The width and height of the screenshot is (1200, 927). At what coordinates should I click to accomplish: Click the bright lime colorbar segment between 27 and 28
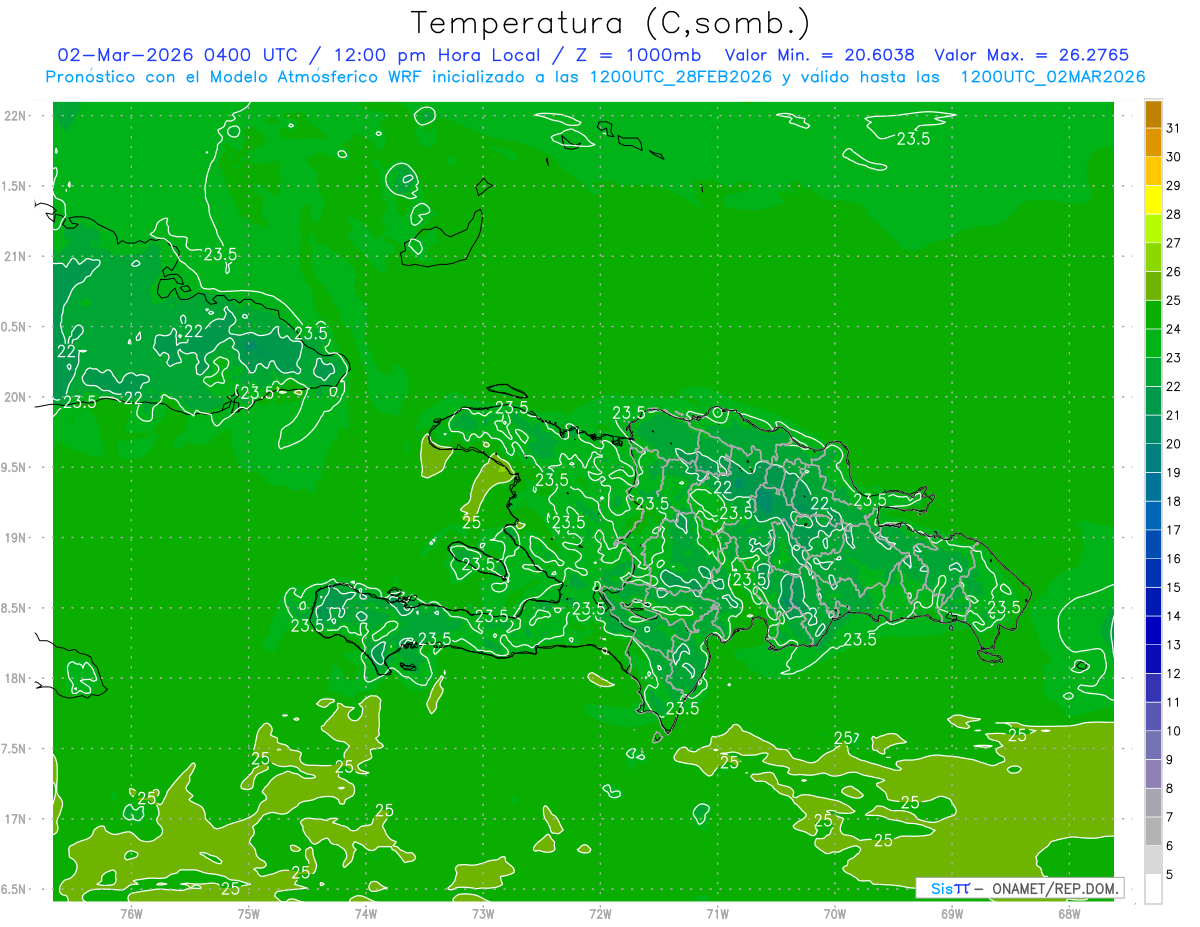coord(1153,229)
